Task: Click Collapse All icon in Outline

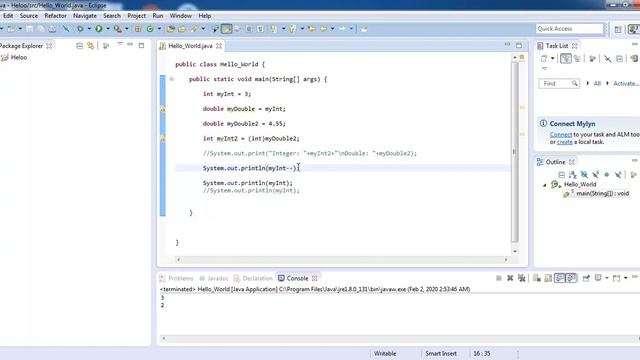Action: point(562,175)
